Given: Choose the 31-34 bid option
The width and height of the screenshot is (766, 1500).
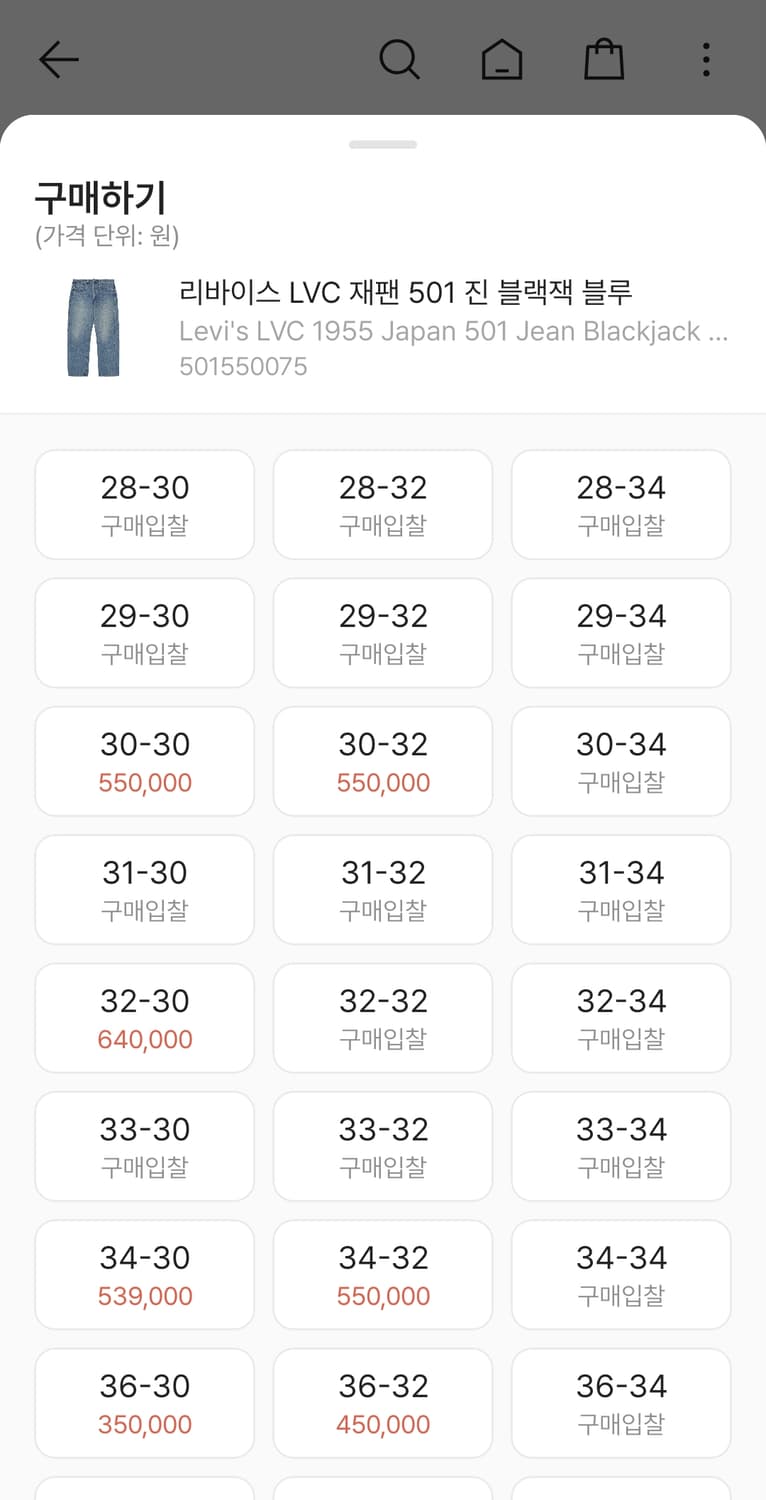Looking at the screenshot, I should 621,889.
